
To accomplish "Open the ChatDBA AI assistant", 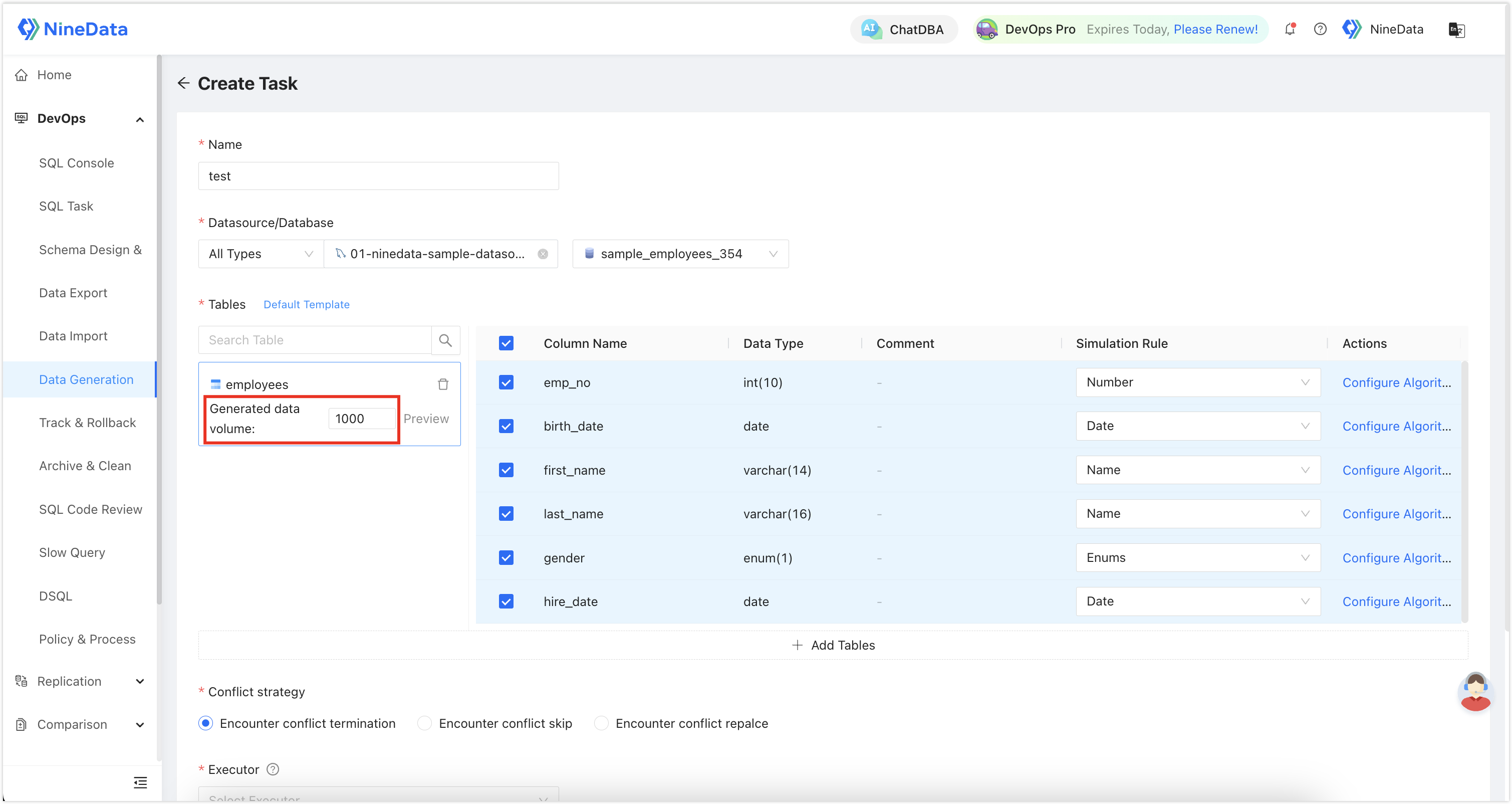I will [903, 30].
